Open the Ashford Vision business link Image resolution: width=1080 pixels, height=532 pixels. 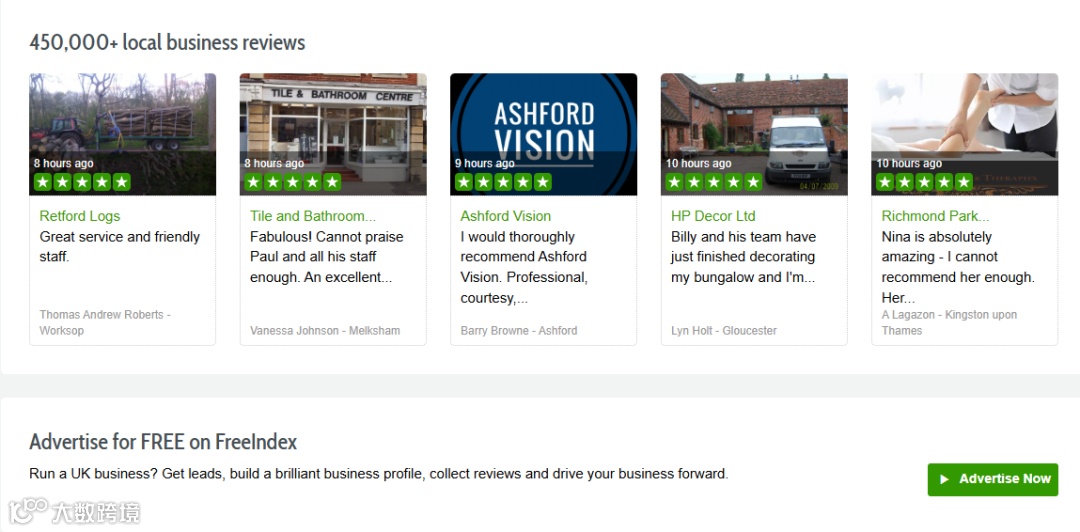(x=506, y=216)
